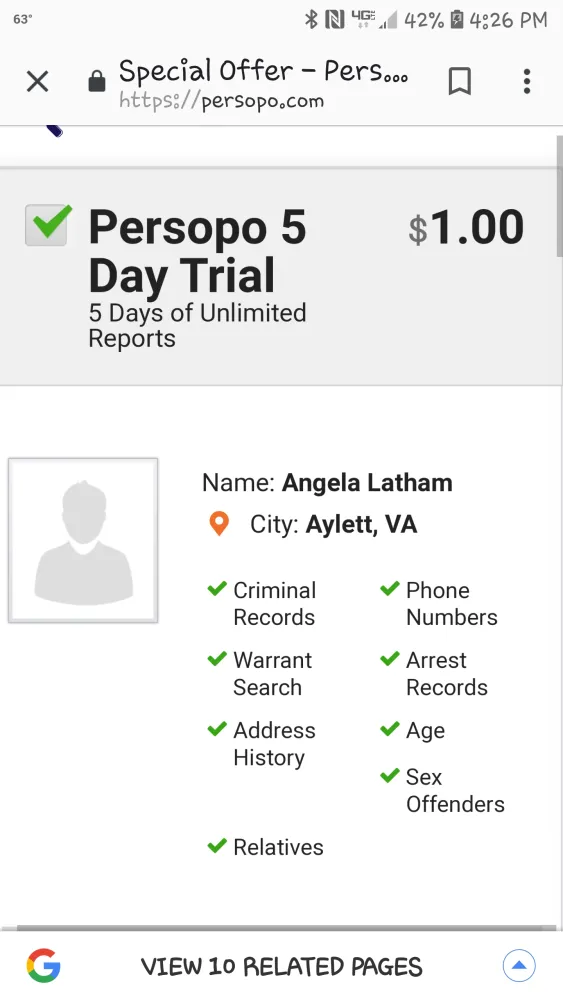Image resolution: width=563 pixels, height=1000 pixels.
Task: Select the Angela Latham name text
Action: [367, 483]
